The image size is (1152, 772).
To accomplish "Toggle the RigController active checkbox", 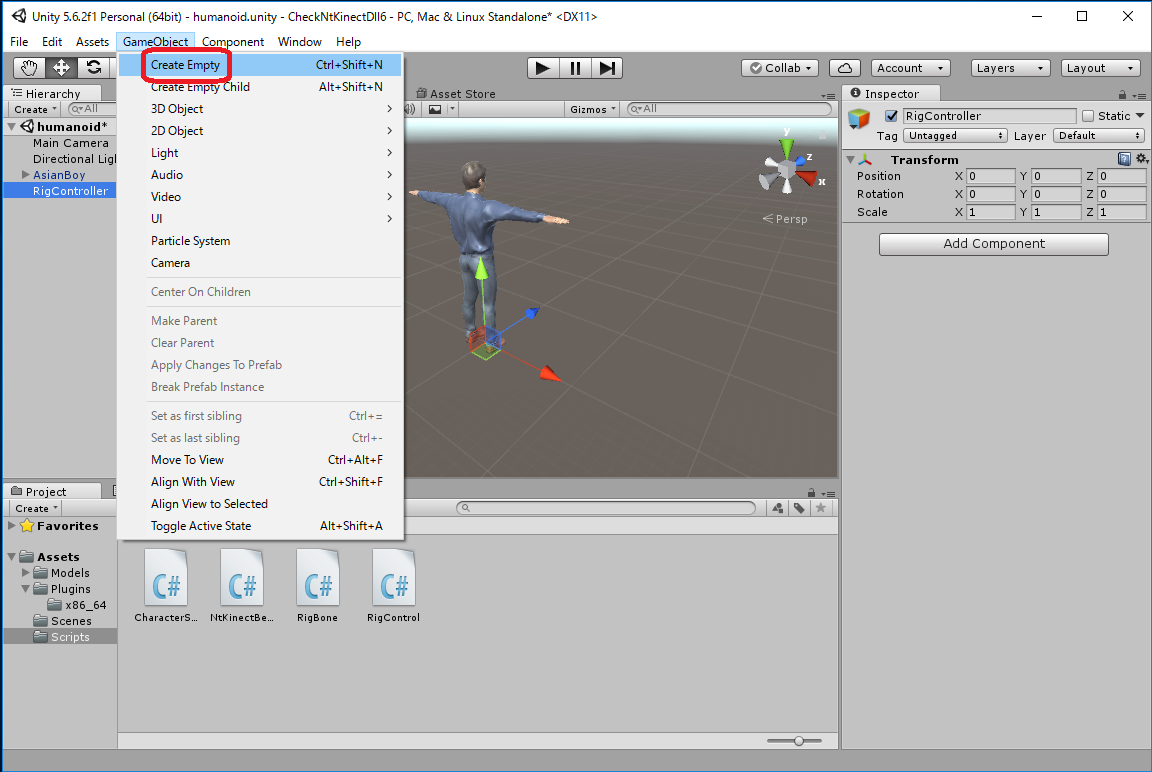I will click(x=891, y=116).
